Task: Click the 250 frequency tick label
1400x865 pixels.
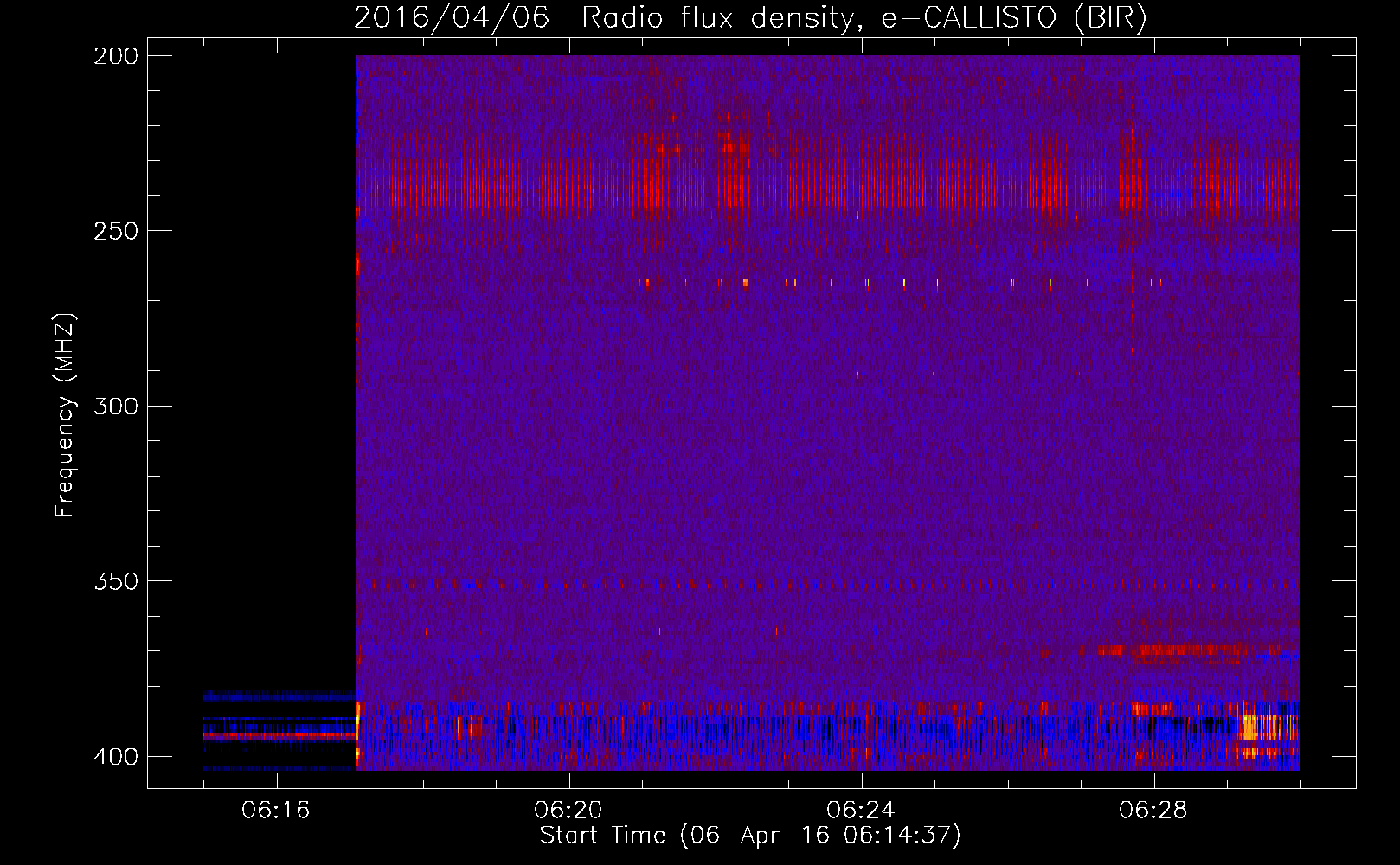Action: point(116,231)
